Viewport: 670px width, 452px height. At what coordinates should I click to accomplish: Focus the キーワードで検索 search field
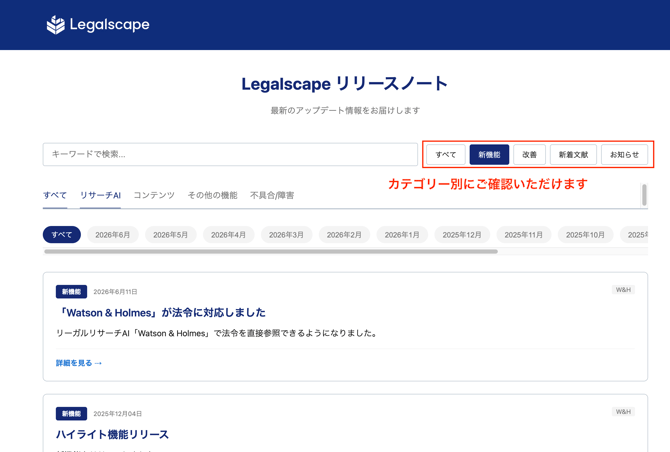click(230, 154)
